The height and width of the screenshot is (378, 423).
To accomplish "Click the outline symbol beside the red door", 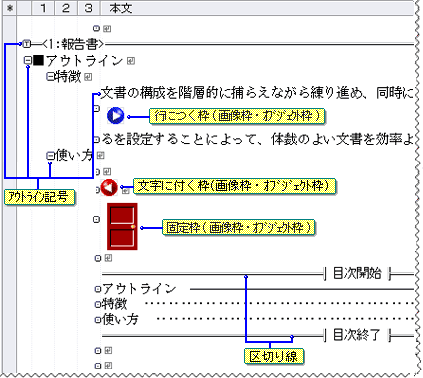I will tap(96, 220).
